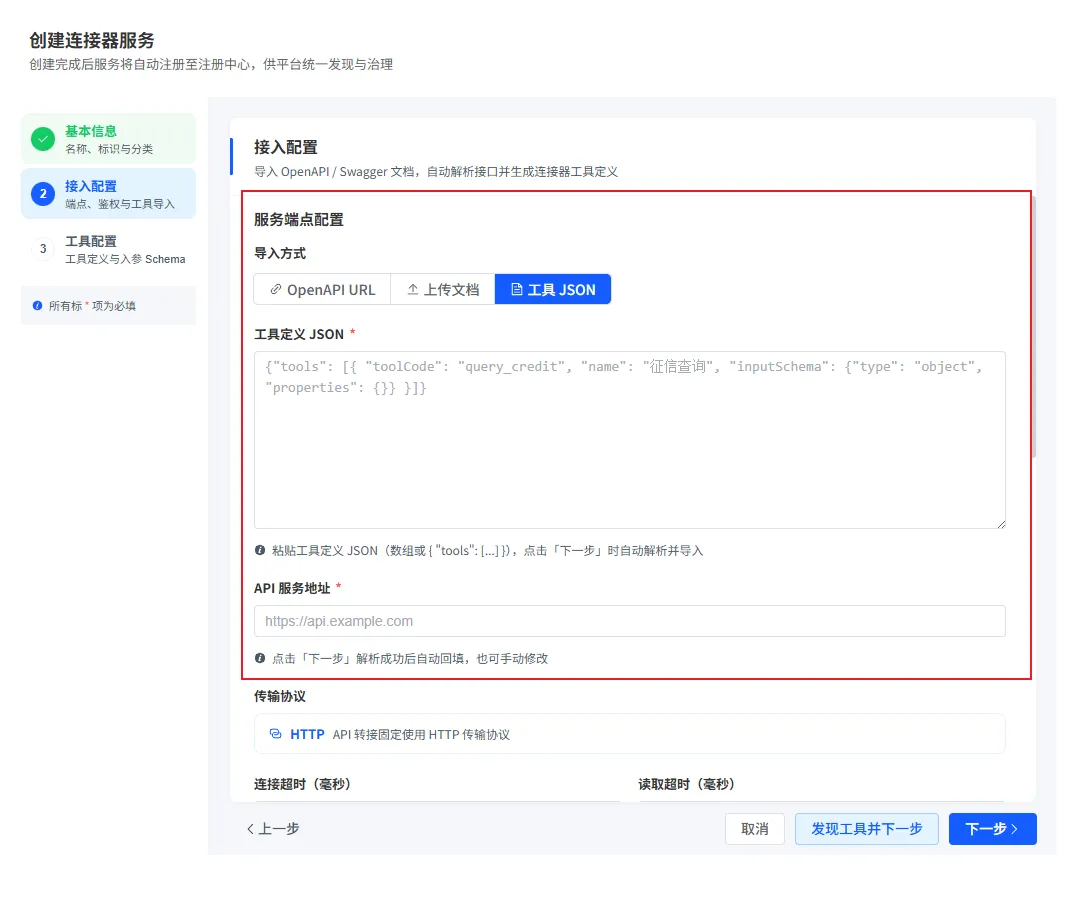Click the 导入 OpenAPI / Swagger 文档 description text
The height and width of the screenshot is (903, 1072).
436,172
